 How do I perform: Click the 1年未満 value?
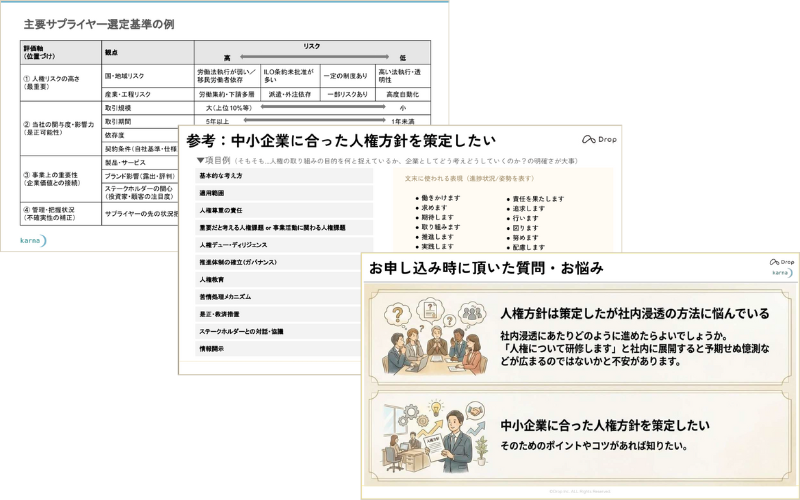[403, 122]
